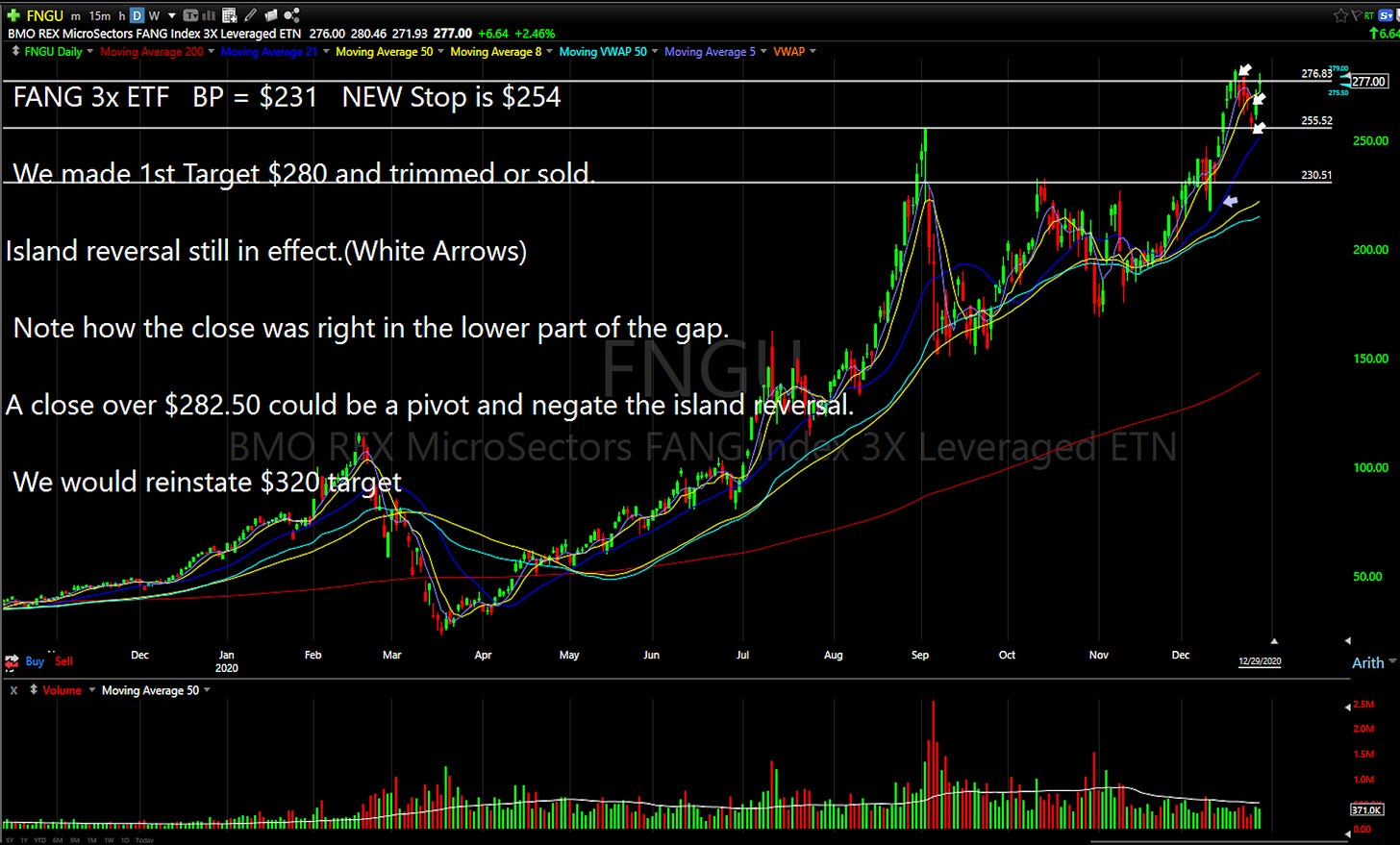The width and height of the screenshot is (1400, 845).
Task: Click the green plus add-symbol icon
Action: (13, 15)
